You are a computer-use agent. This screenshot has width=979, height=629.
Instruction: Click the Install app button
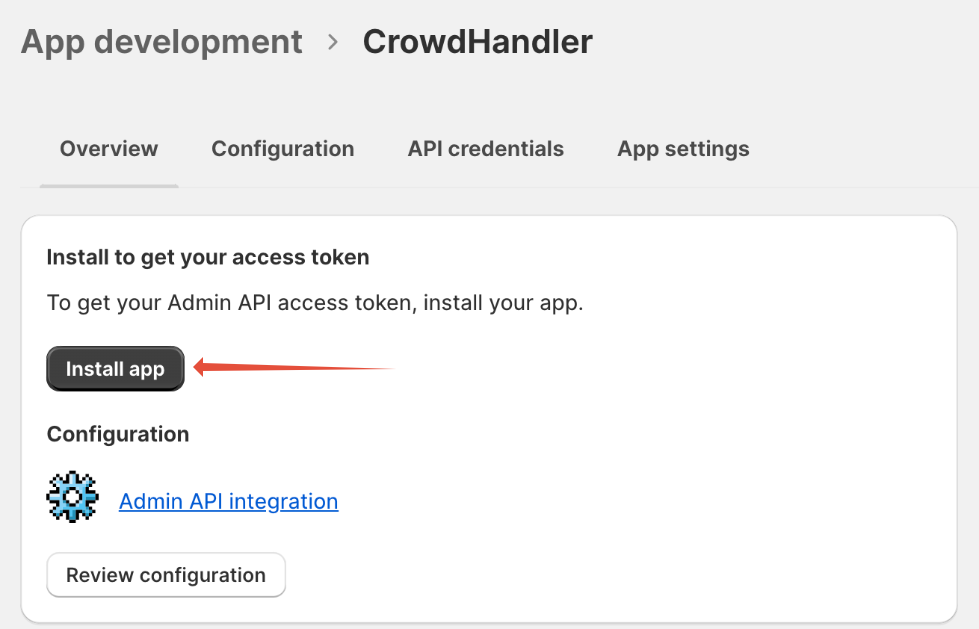tap(116, 369)
